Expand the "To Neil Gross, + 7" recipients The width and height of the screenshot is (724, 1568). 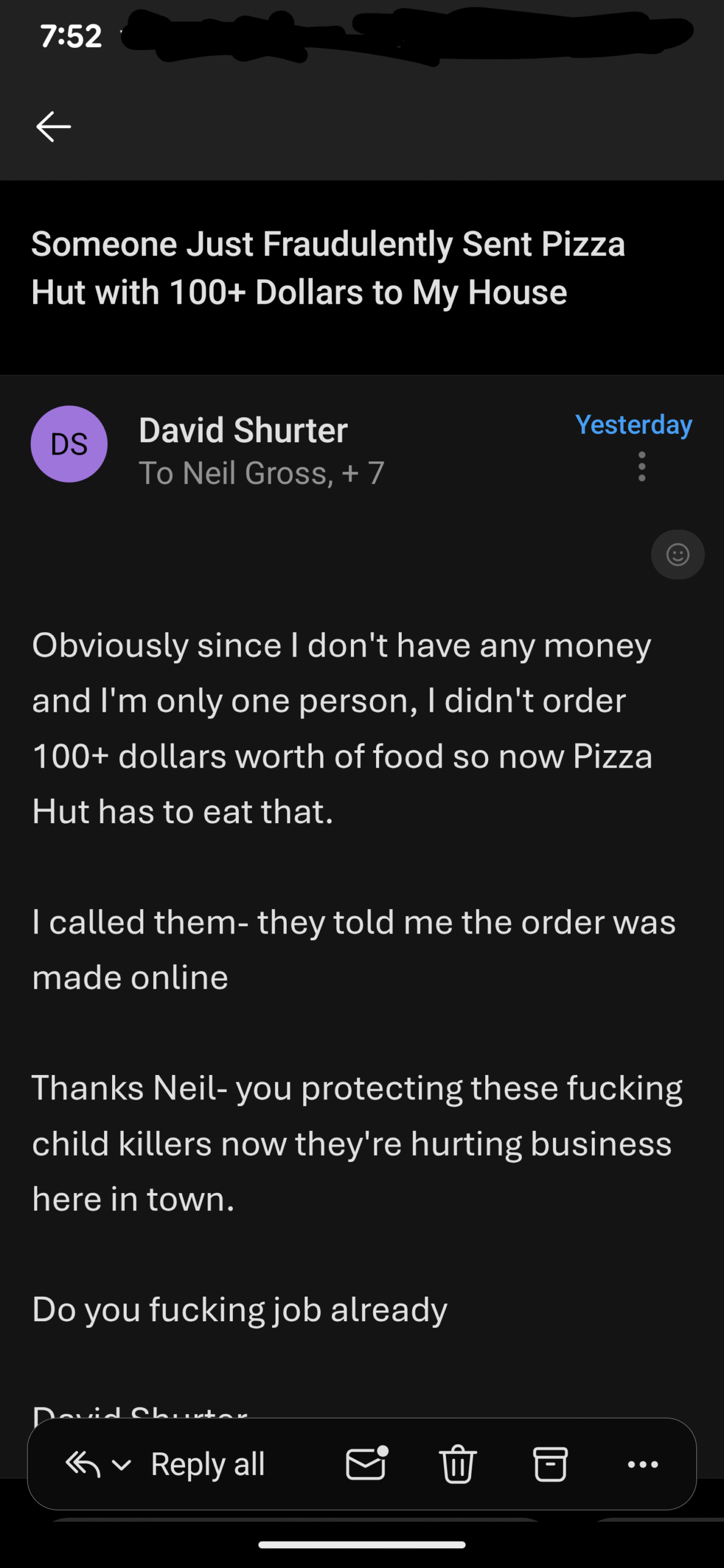[x=262, y=473]
